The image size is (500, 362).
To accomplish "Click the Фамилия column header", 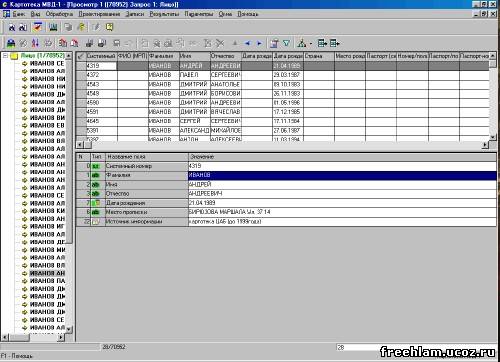I will click(x=164, y=56).
